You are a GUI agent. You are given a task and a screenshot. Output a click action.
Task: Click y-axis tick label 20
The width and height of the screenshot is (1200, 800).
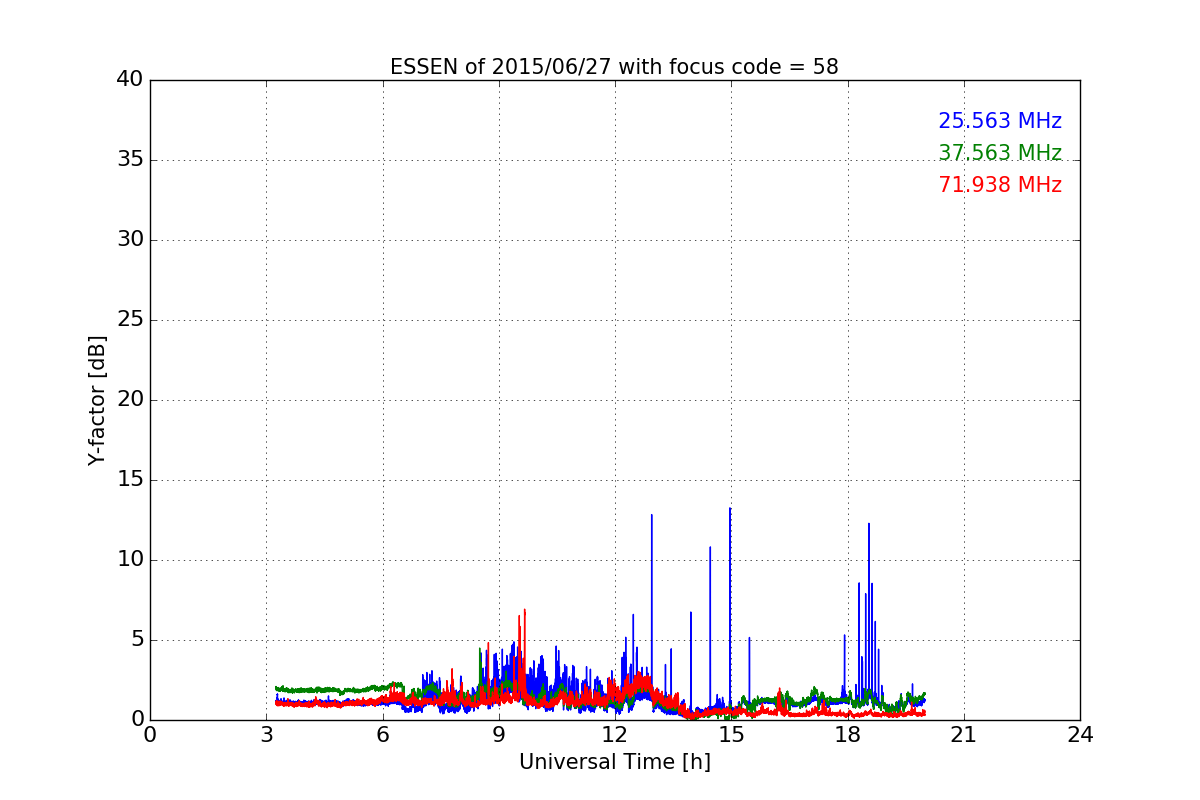[x=130, y=400]
